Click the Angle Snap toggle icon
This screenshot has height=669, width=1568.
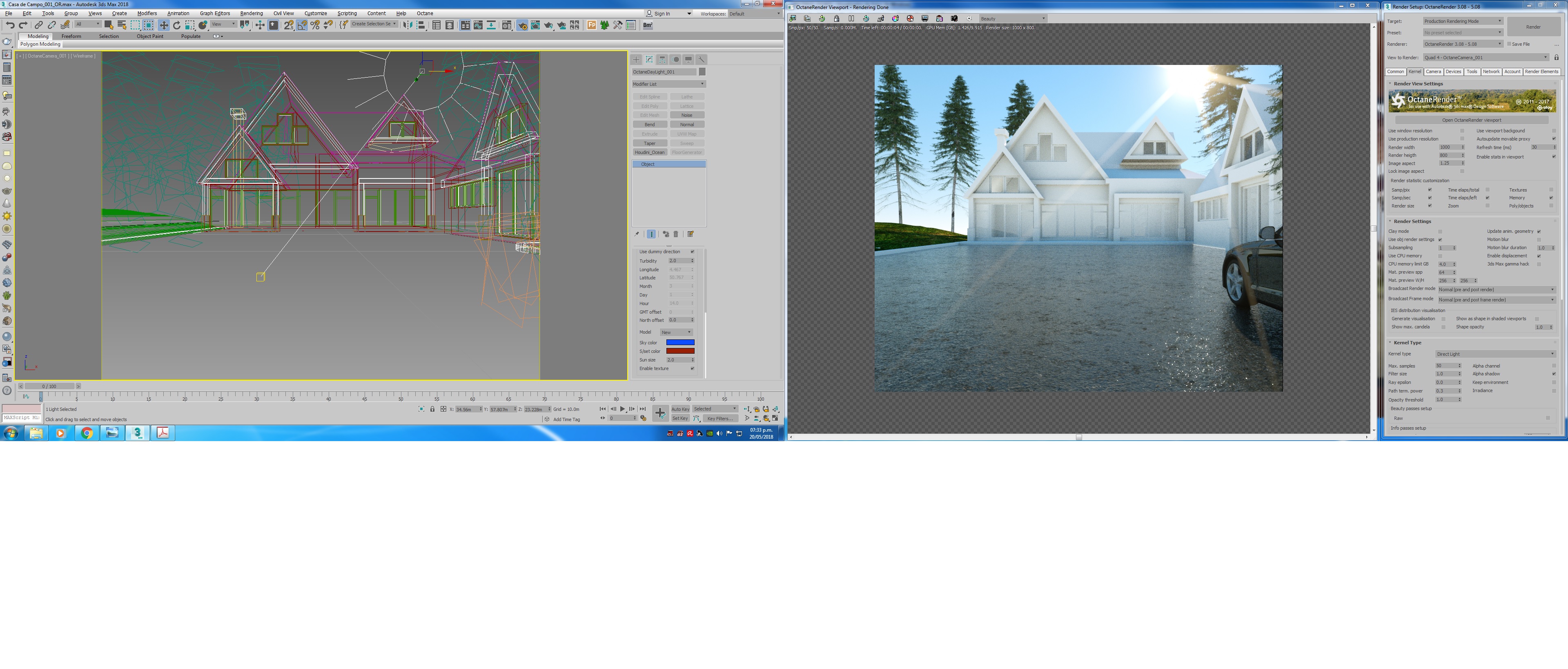(302, 25)
